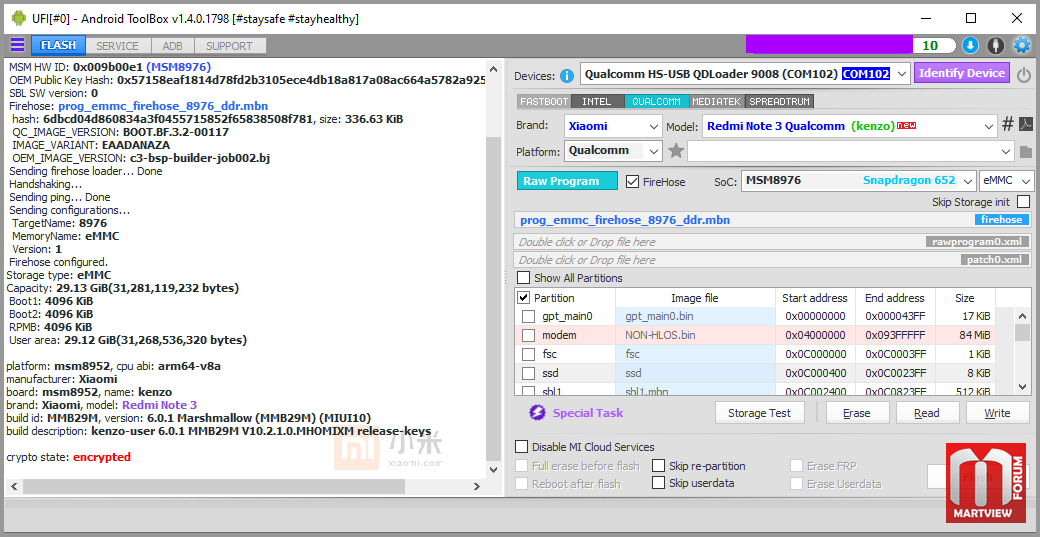Click the power icon beside Identify Device
1040x537 pixels.
coord(1023,74)
